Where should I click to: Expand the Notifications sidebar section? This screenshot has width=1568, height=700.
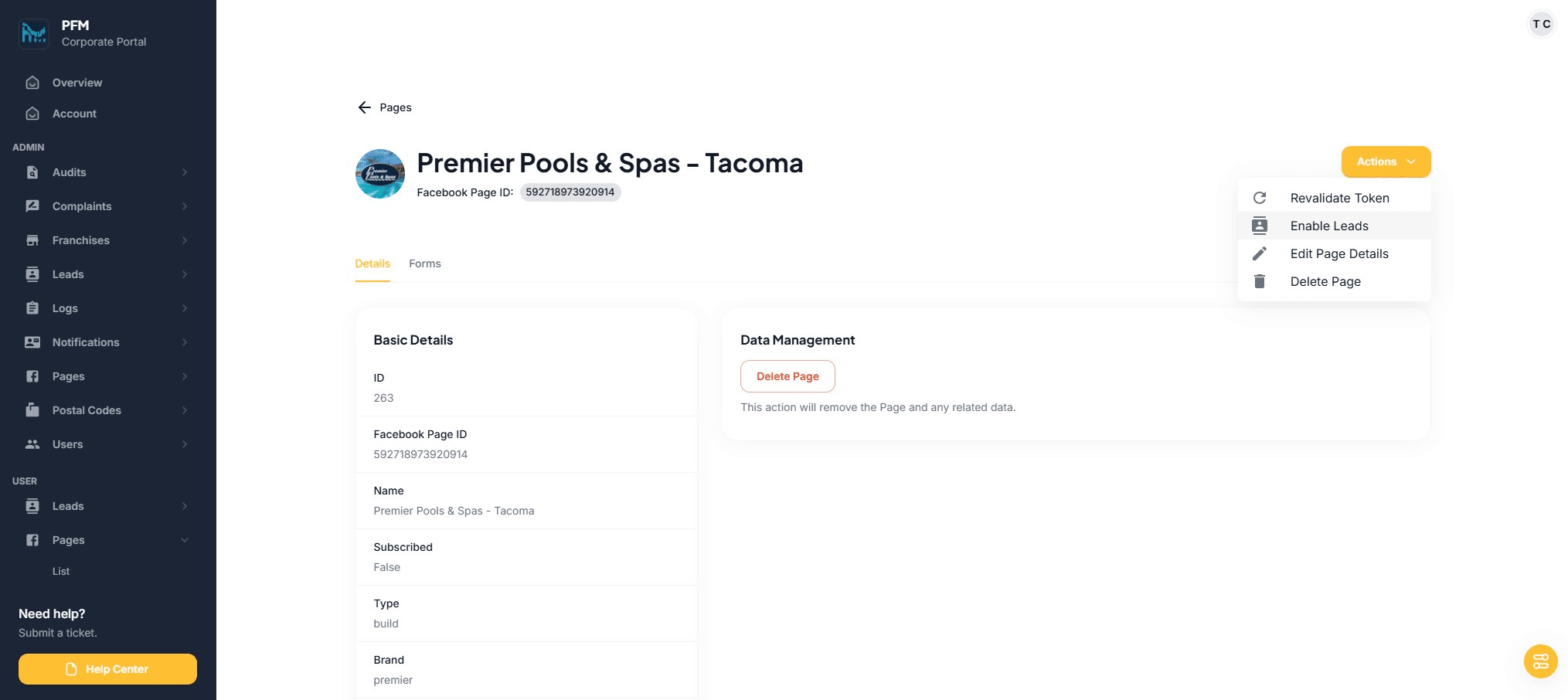(x=185, y=342)
